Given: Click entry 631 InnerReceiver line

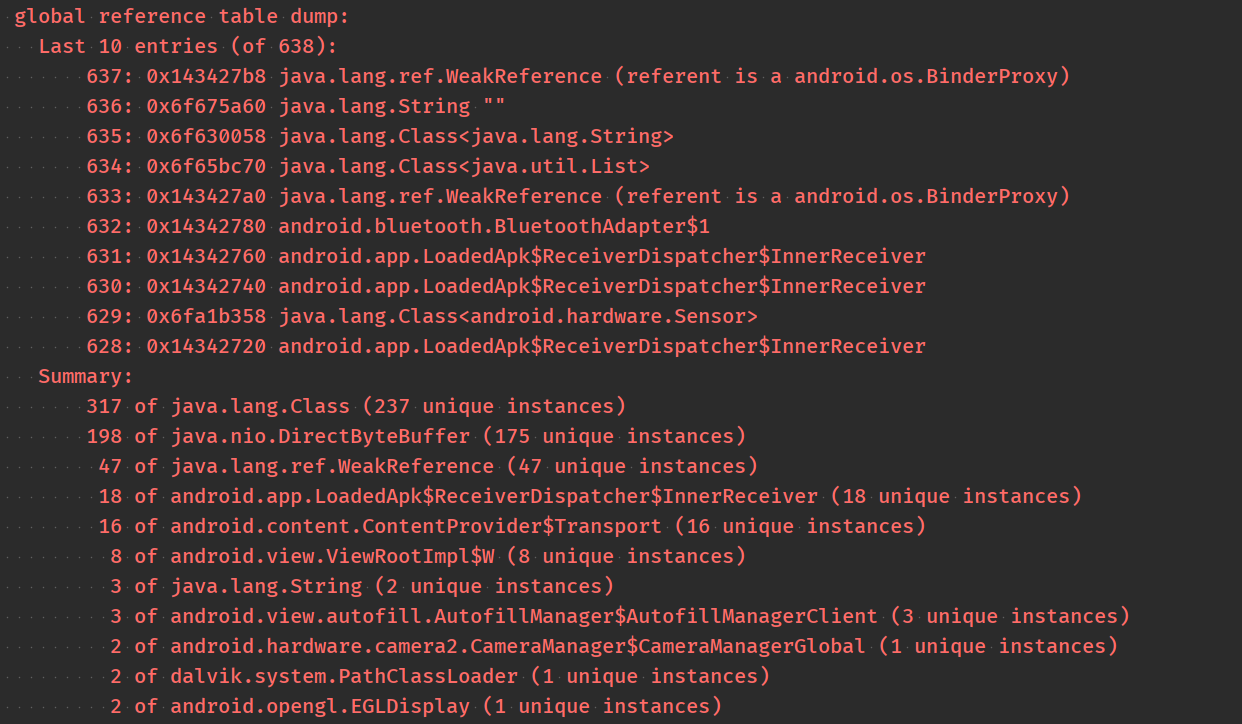Looking at the screenshot, I should click(506, 256).
